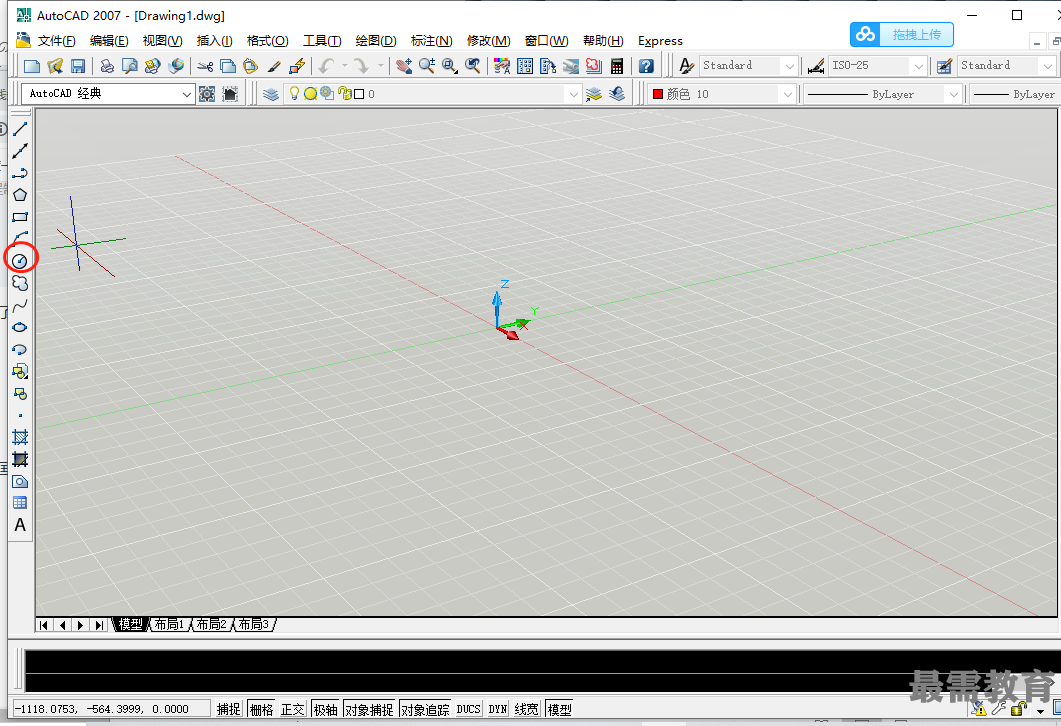The image size is (1061, 726).
Task: Select the Table tool
Action: pyautogui.click(x=20, y=503)
